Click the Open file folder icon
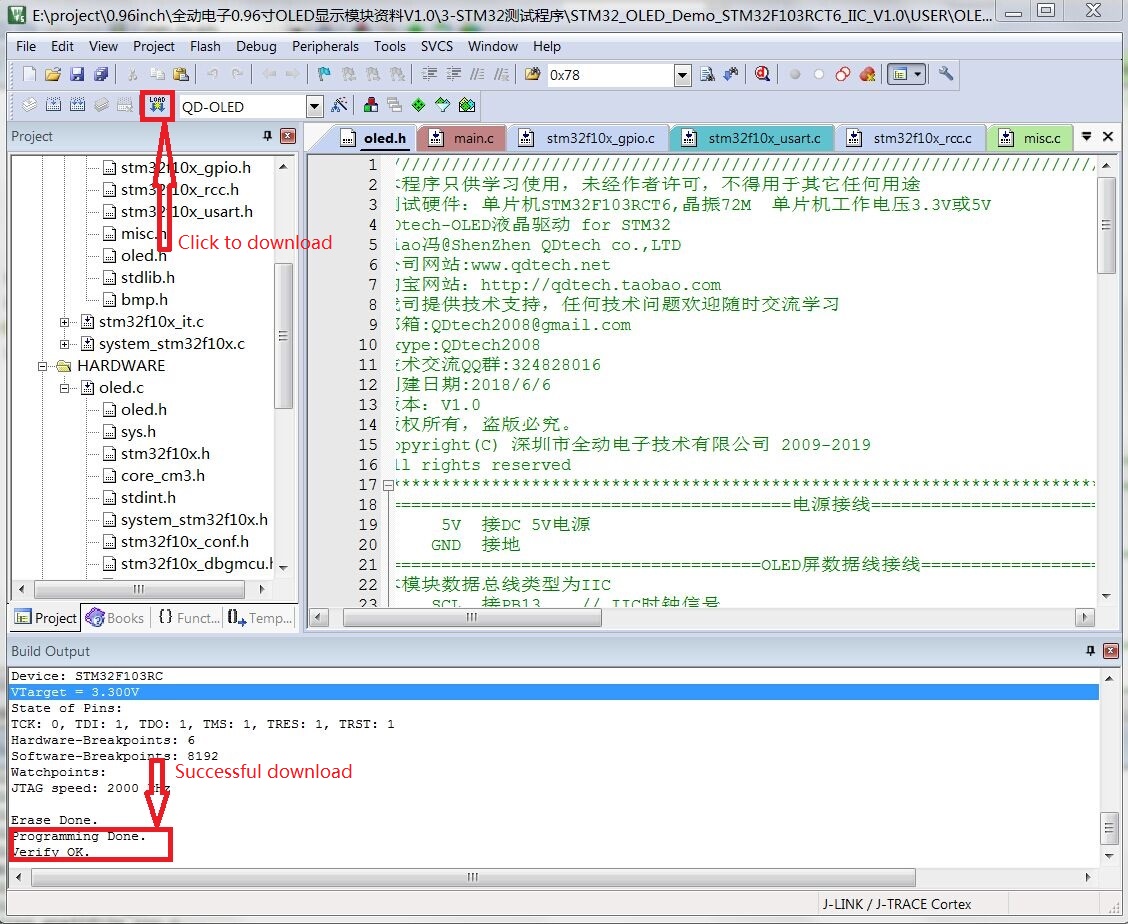The width and height of the screenshot is (1128, 924). pos(52,74)
